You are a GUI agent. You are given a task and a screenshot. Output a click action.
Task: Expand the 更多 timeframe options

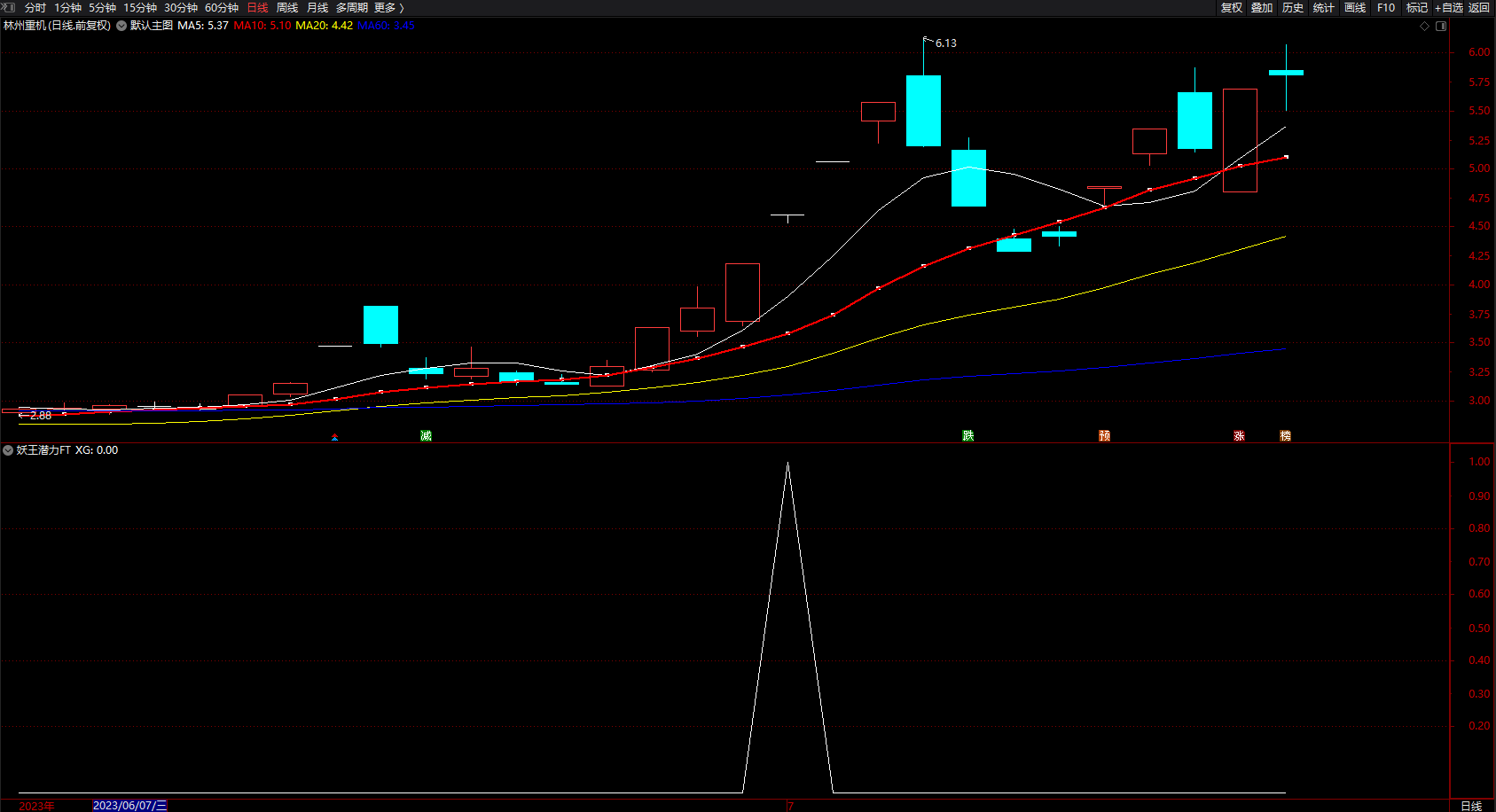388,7
